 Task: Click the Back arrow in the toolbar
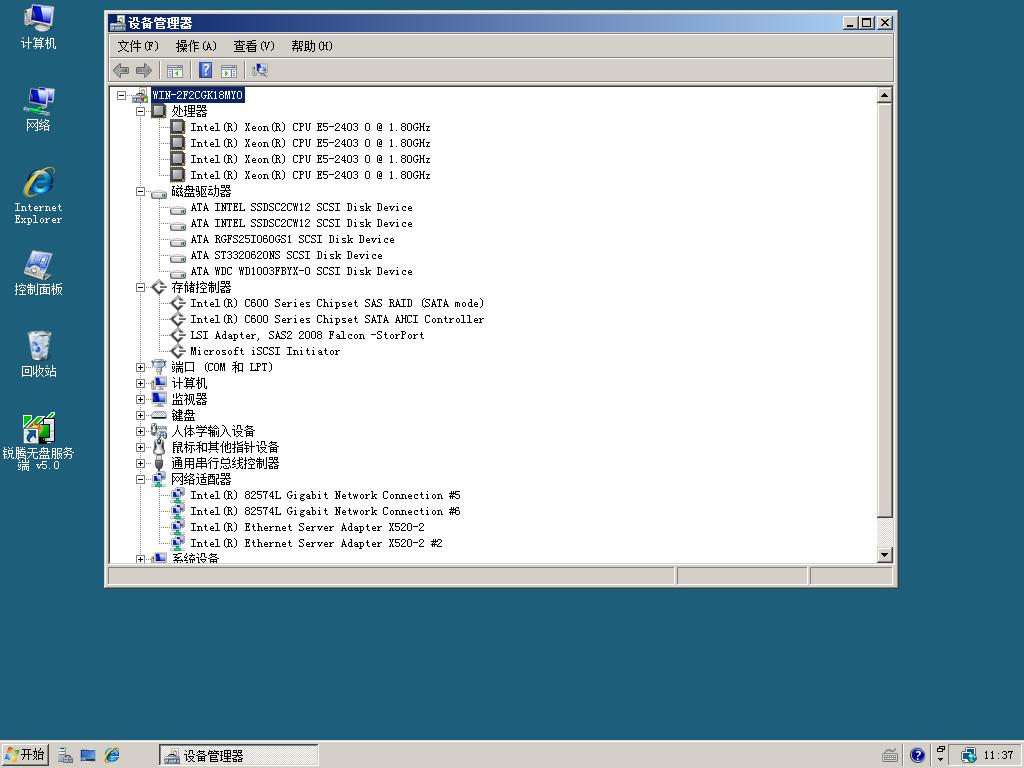(x=121, y=71)
